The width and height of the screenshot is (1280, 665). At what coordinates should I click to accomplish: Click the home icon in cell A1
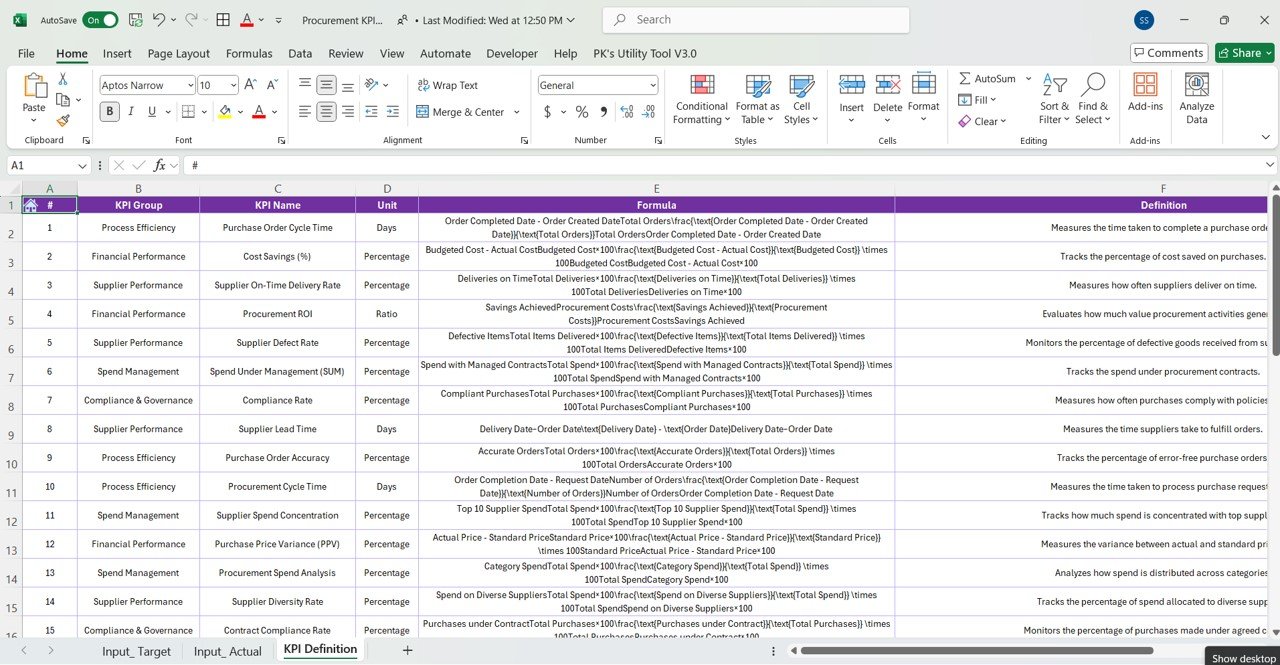[x=31, y=205]
